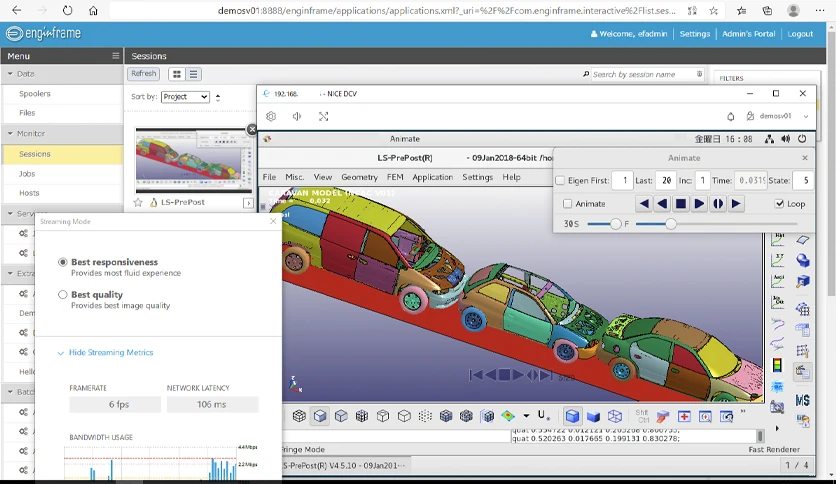Star the LS-PrePost session
Screen dimensions: 836x484
pyautogui.click(x=138, y=203)
